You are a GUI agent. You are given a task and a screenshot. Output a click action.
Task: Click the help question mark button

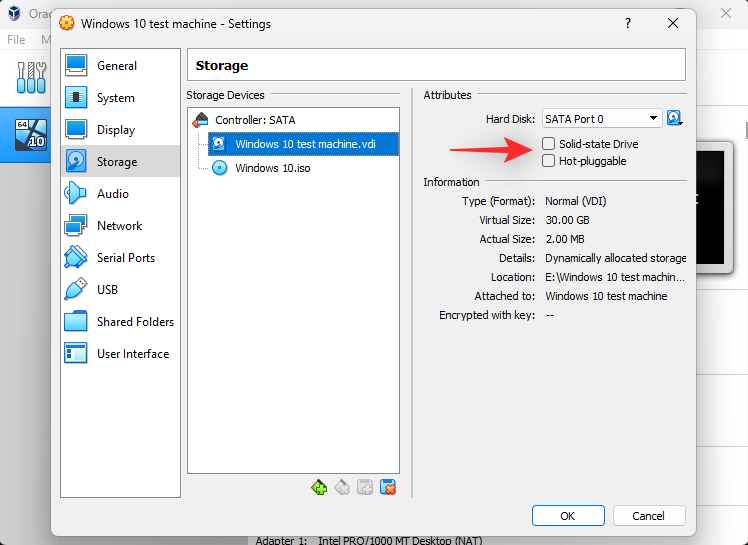pyautogui.click(x=628, y=23)
